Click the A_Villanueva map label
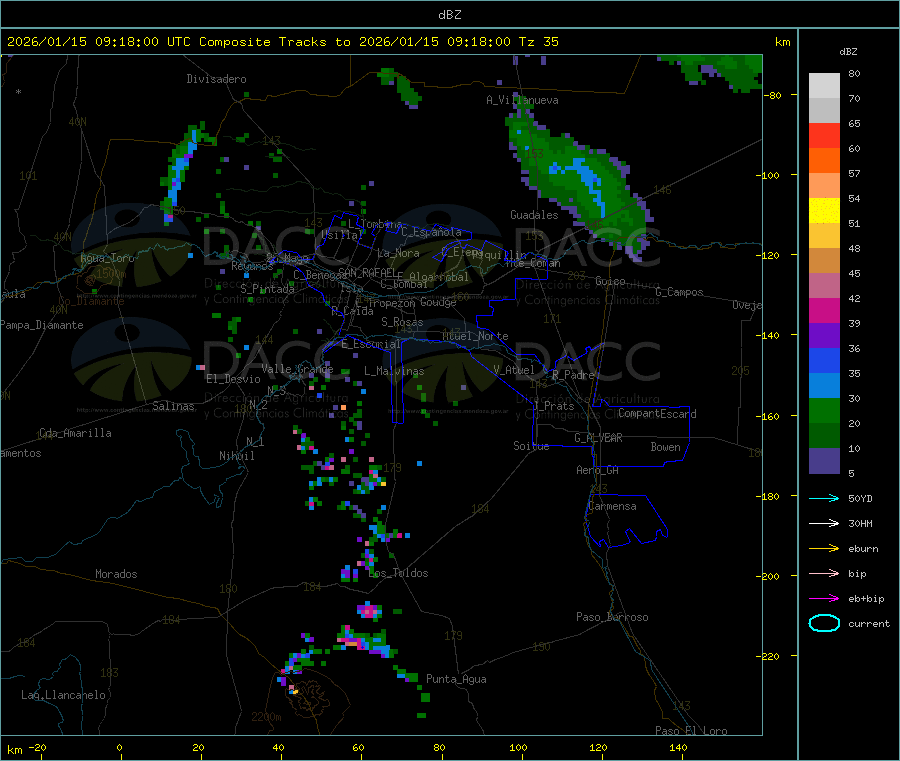Image resolution: width=900 pixels, height=761 pixels. (x=522, y=100)
